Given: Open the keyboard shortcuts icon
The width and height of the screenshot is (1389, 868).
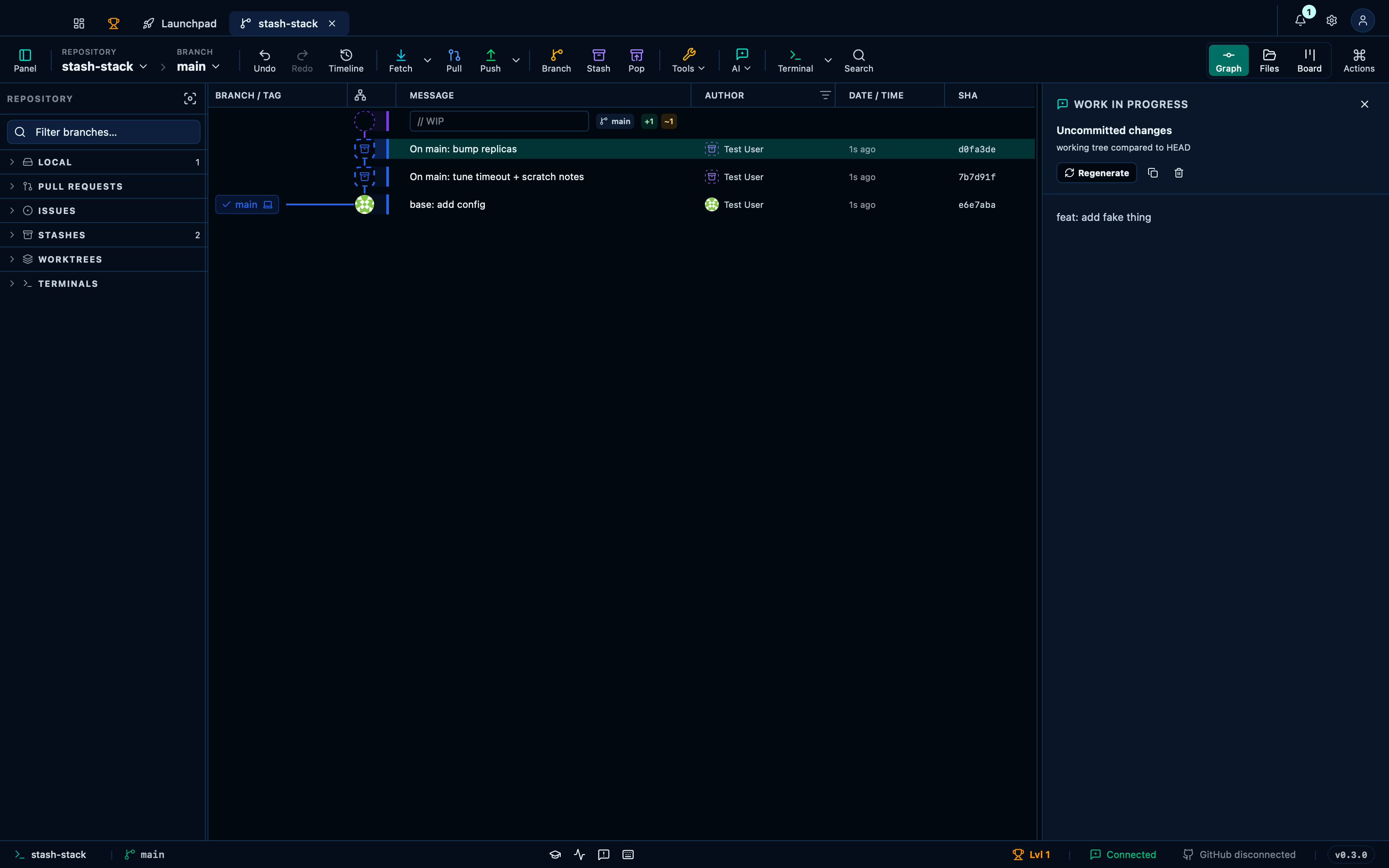Looking at the screenshot, I should (628, 854).
